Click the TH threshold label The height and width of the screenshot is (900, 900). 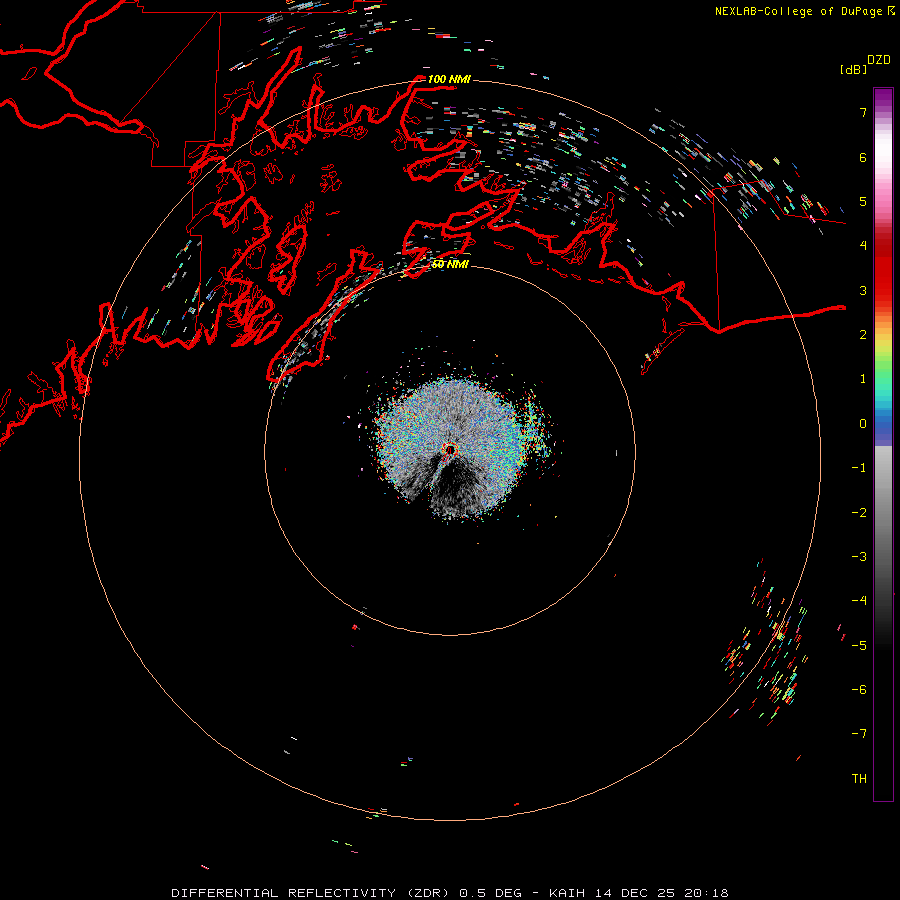(859, 779)
